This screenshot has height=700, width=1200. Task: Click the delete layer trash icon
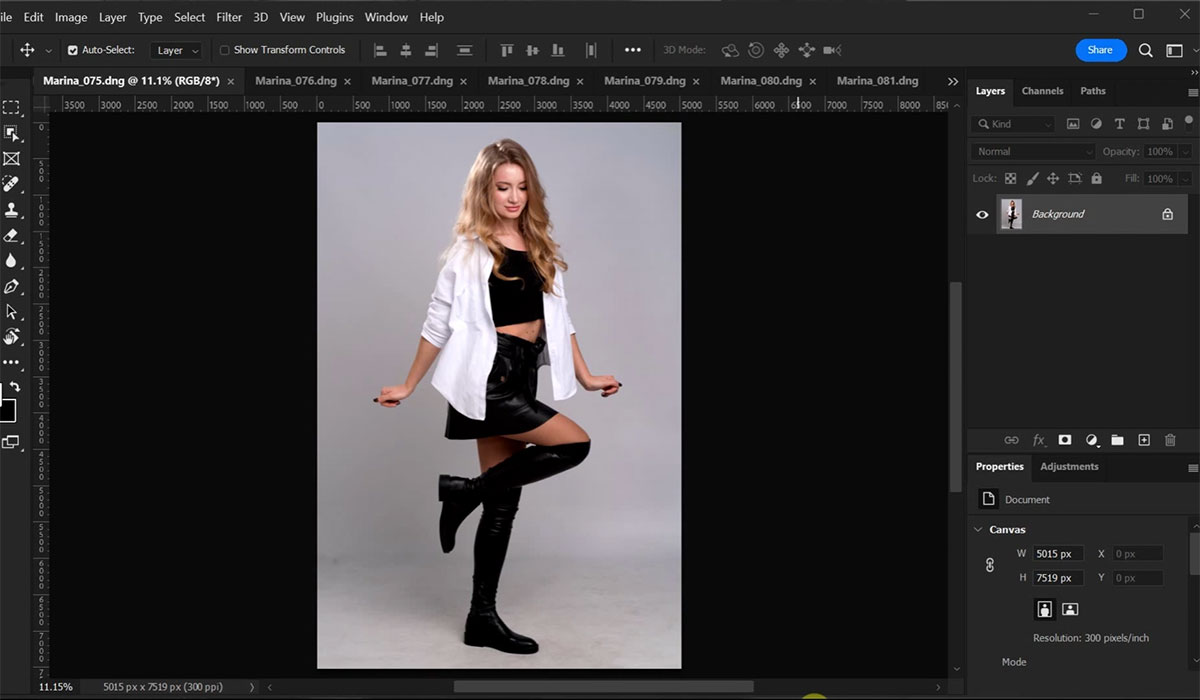pyautogui.click(x=1170, y=440)
